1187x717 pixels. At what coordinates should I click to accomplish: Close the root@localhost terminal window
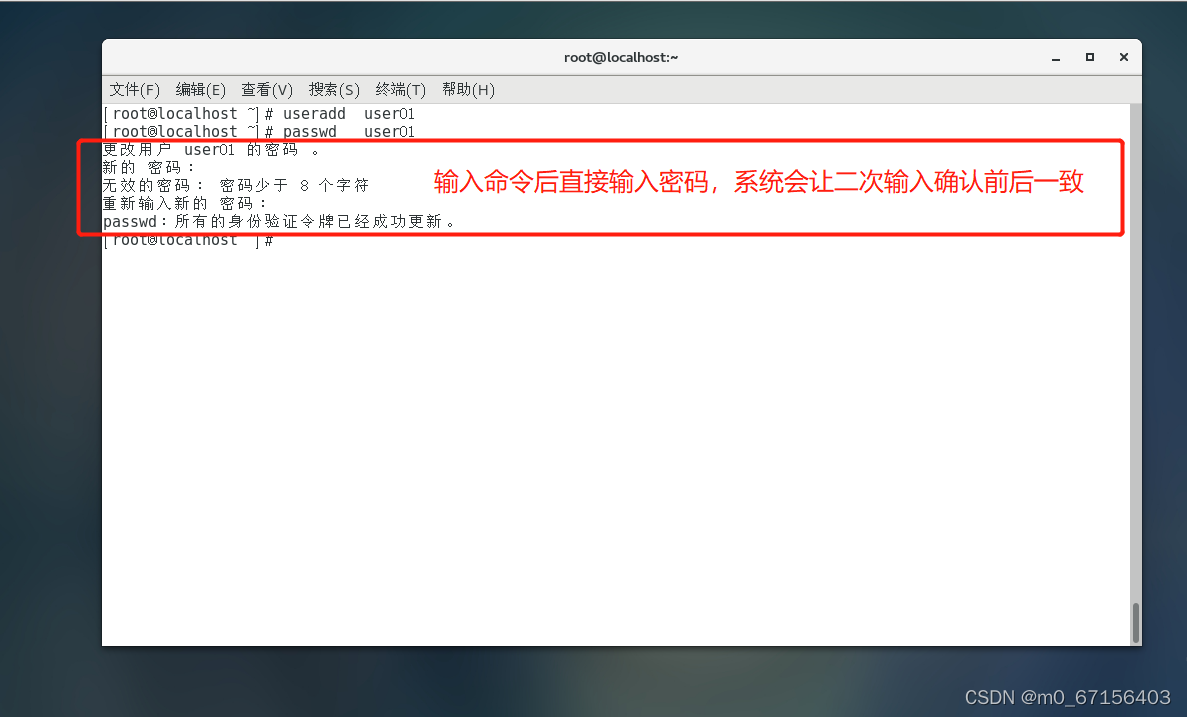pyautogui.click(x=1124, y=57)
